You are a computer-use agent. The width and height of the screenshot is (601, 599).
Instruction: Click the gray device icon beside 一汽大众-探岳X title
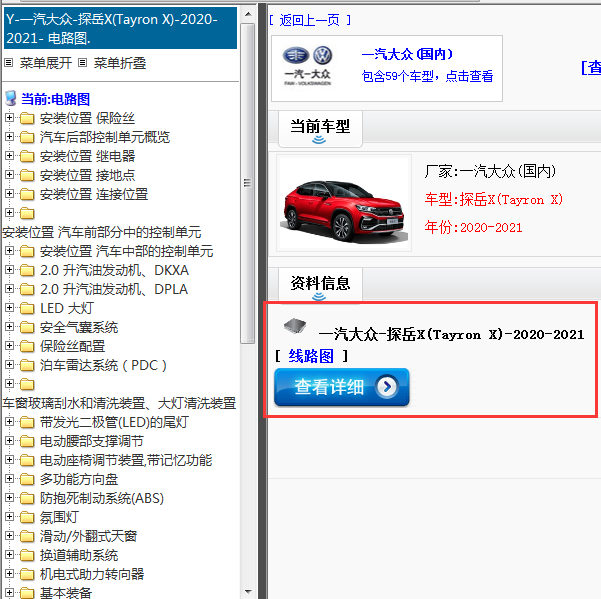click(x=295, y=326)
